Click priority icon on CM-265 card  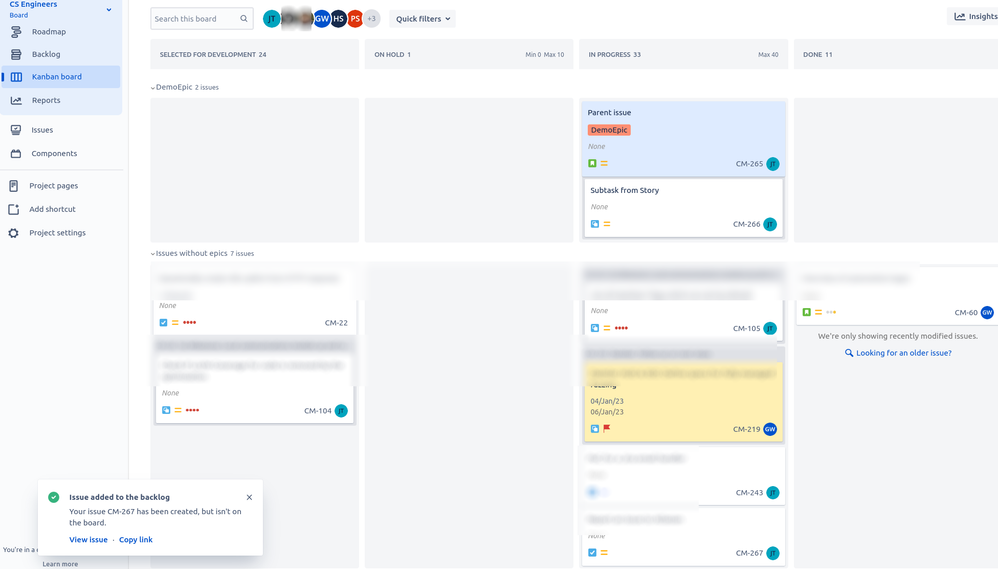pos(604,164)
